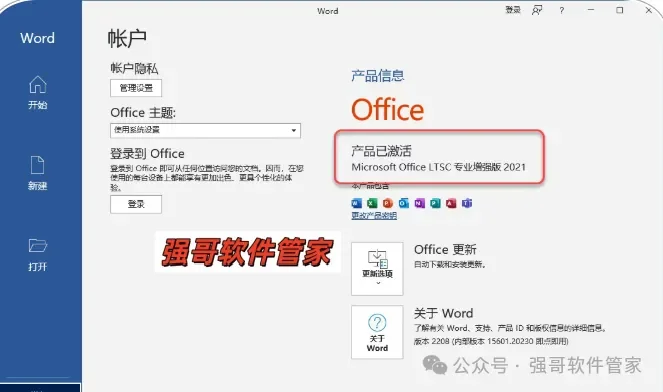This screenshot has width=663, height=392.
Task: Click 登录 sign-in in the title bar
Action: tap(513, 10)
